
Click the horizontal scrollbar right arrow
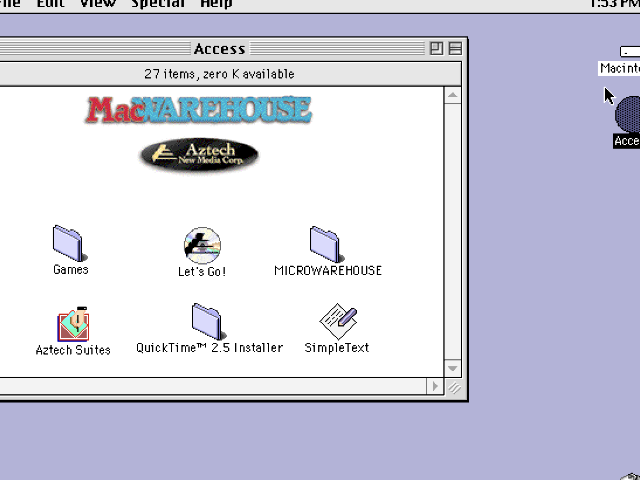435,386
